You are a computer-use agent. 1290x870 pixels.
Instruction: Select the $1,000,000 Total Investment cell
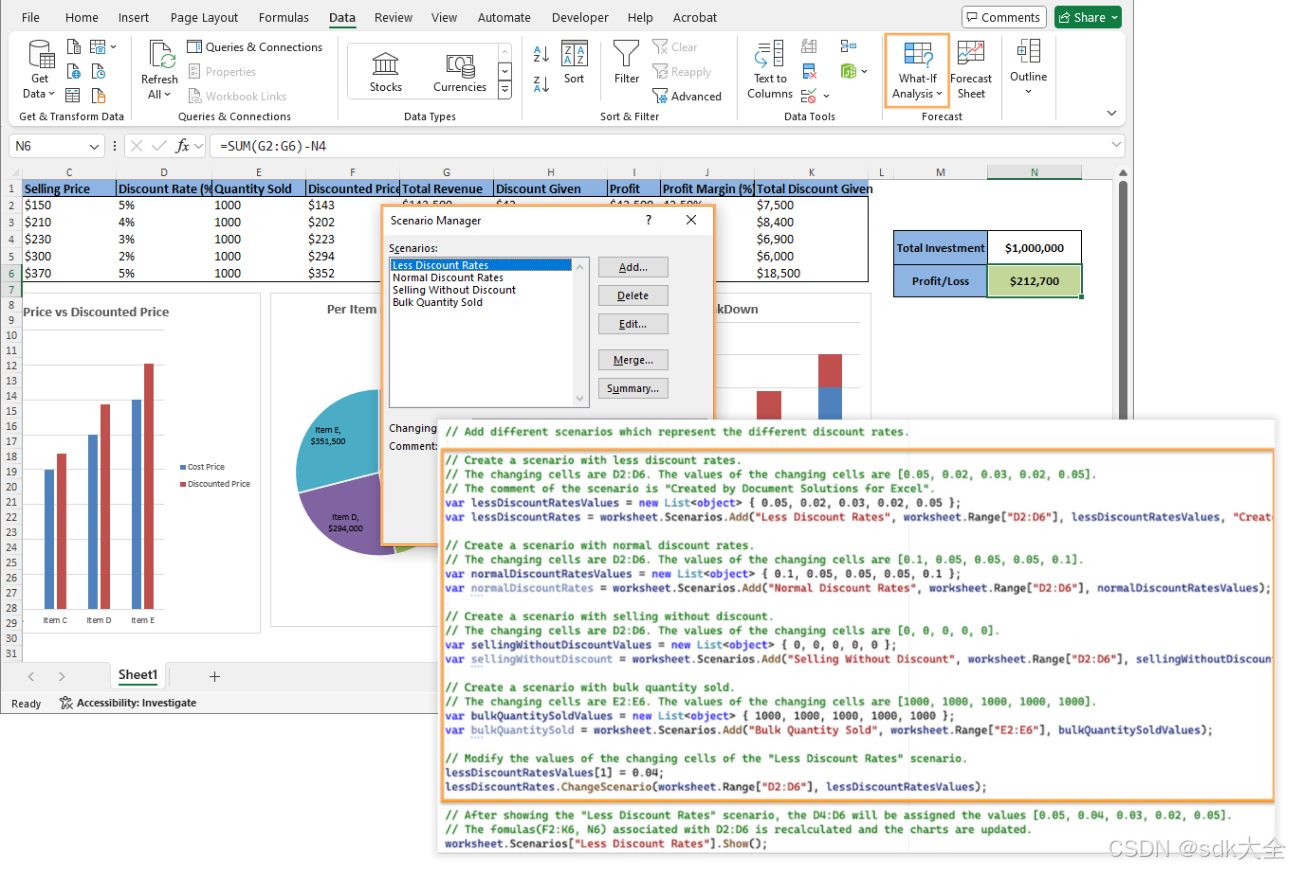pyautogui.click(x=1034, y=248)
